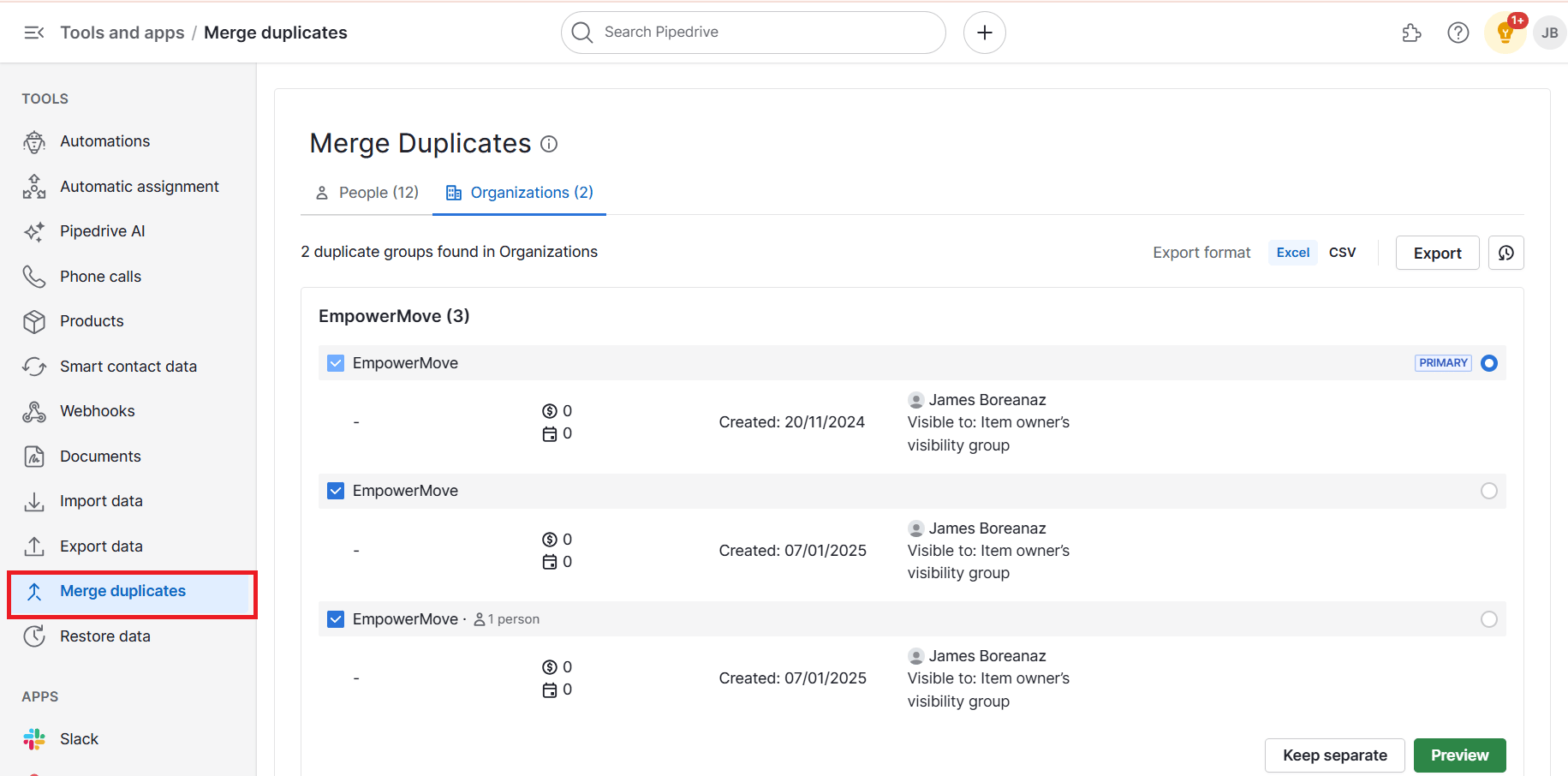Click the Export button

[x=1437, y=253]
